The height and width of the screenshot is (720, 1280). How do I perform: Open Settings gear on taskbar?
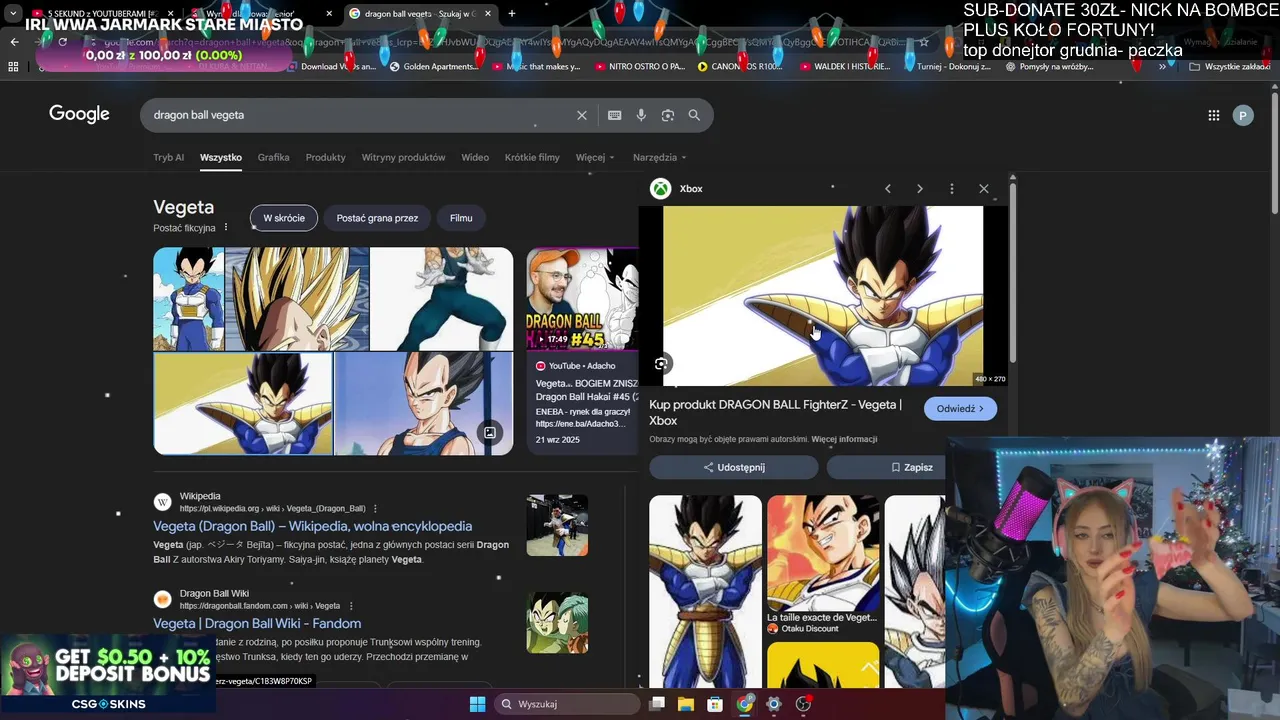pyautogui.click(x=773, y=704)
